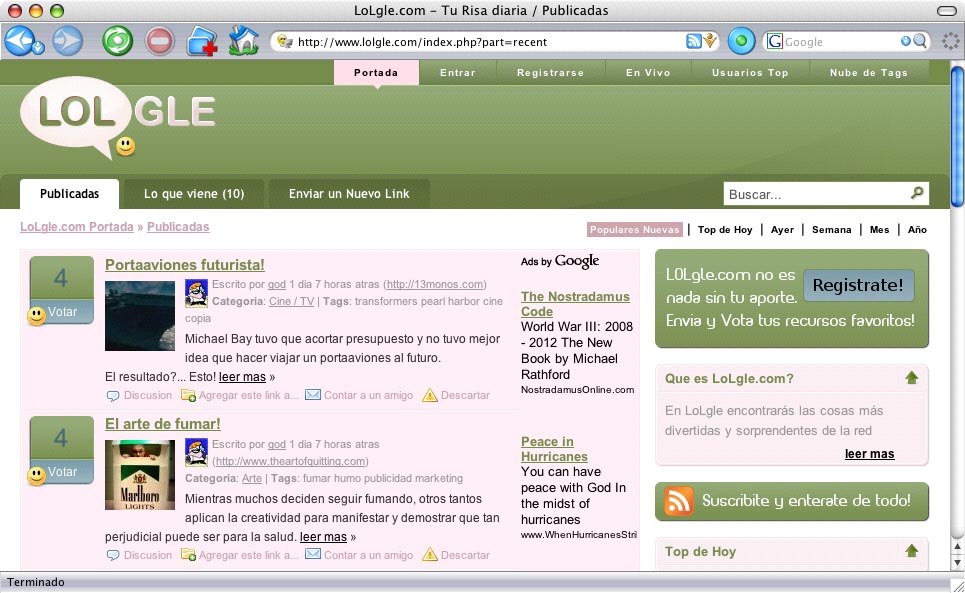Image resolution: width=965 pixels, height=593 pixels.
Task: Click the magnifier in browser search box
Action: coord(919,41)
